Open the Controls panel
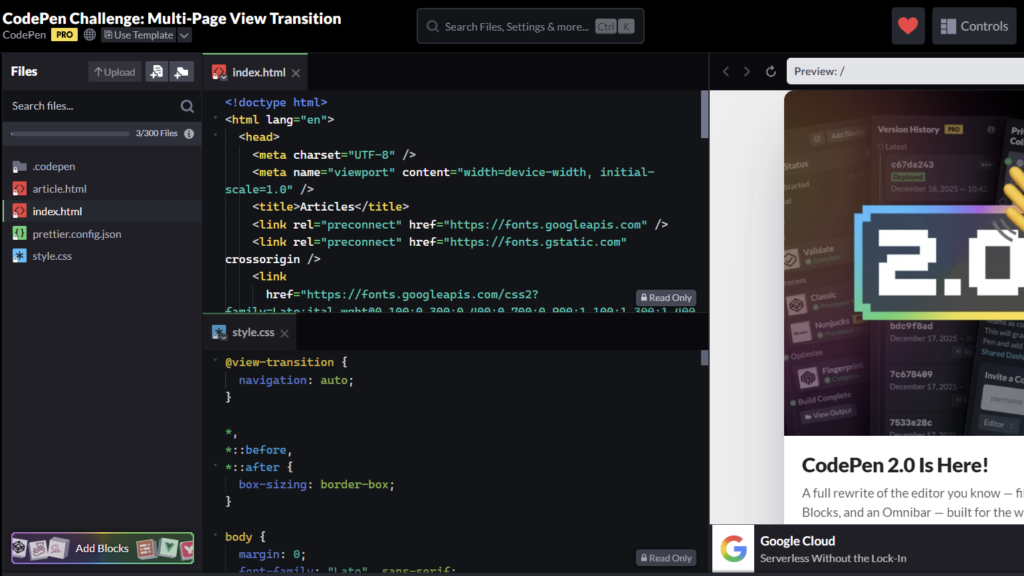Image resolution: width=1024 pixels, height=576 pixels. (974, 26)
